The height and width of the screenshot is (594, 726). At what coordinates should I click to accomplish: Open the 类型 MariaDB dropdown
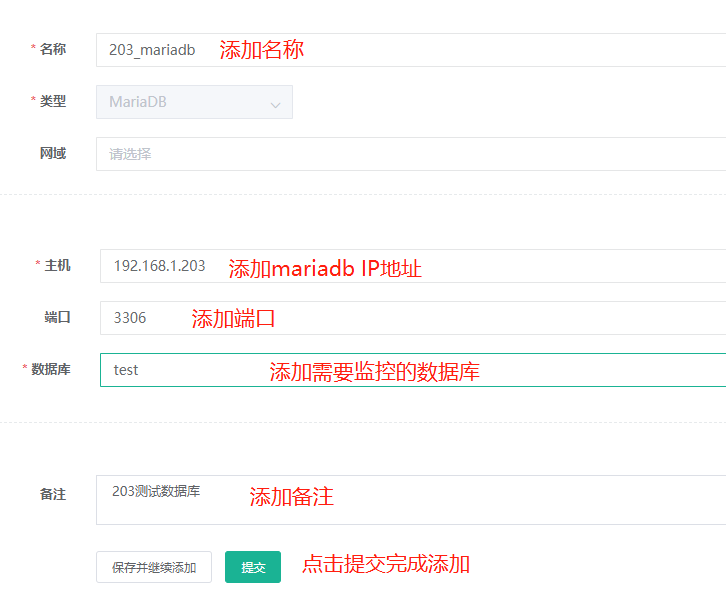[194, 102]
